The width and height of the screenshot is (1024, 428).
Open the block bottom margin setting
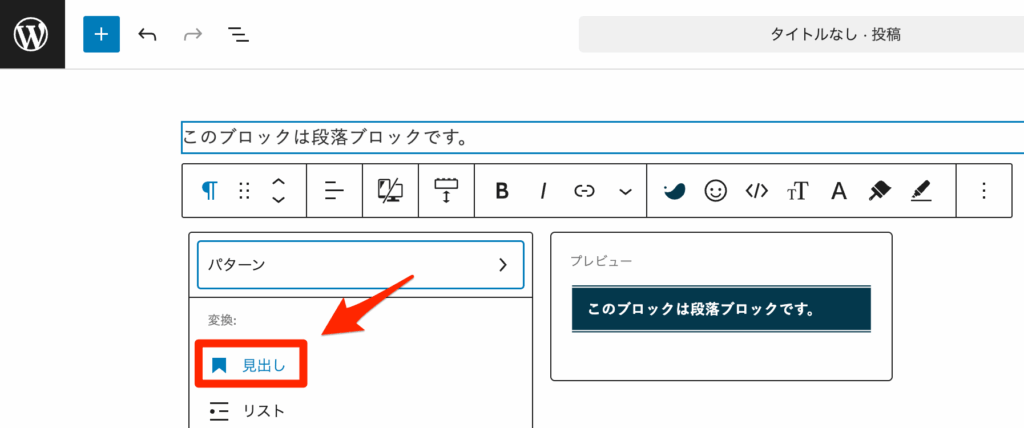(447, 191)
